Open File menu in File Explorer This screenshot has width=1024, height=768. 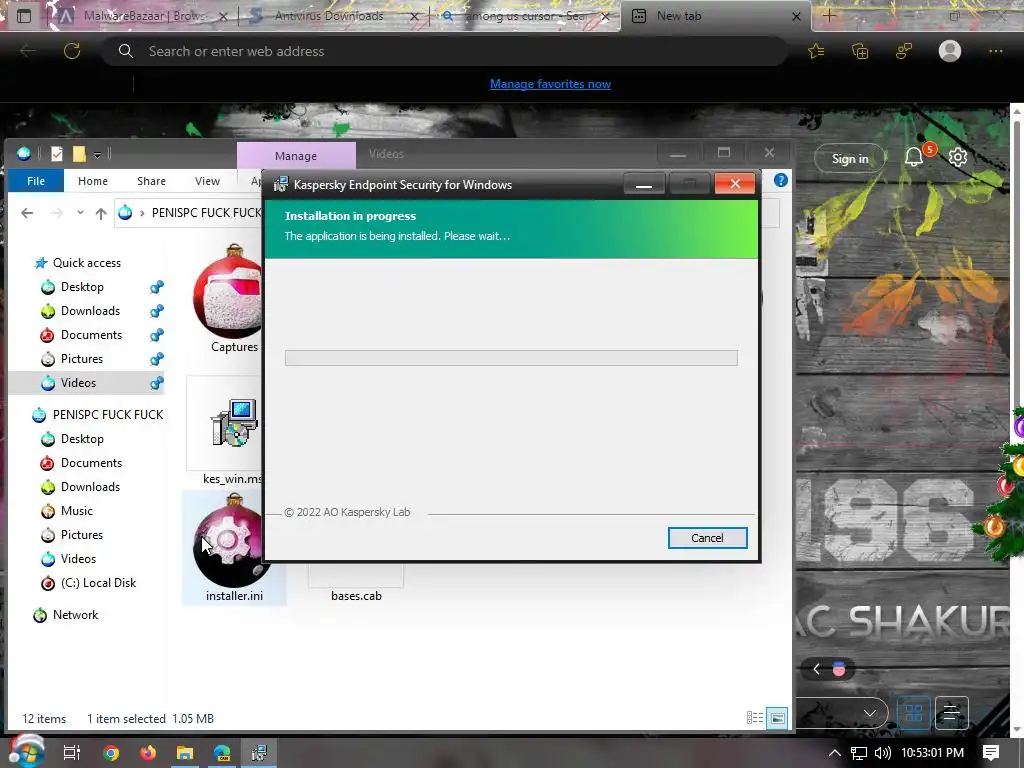click(x=36, y=181)
